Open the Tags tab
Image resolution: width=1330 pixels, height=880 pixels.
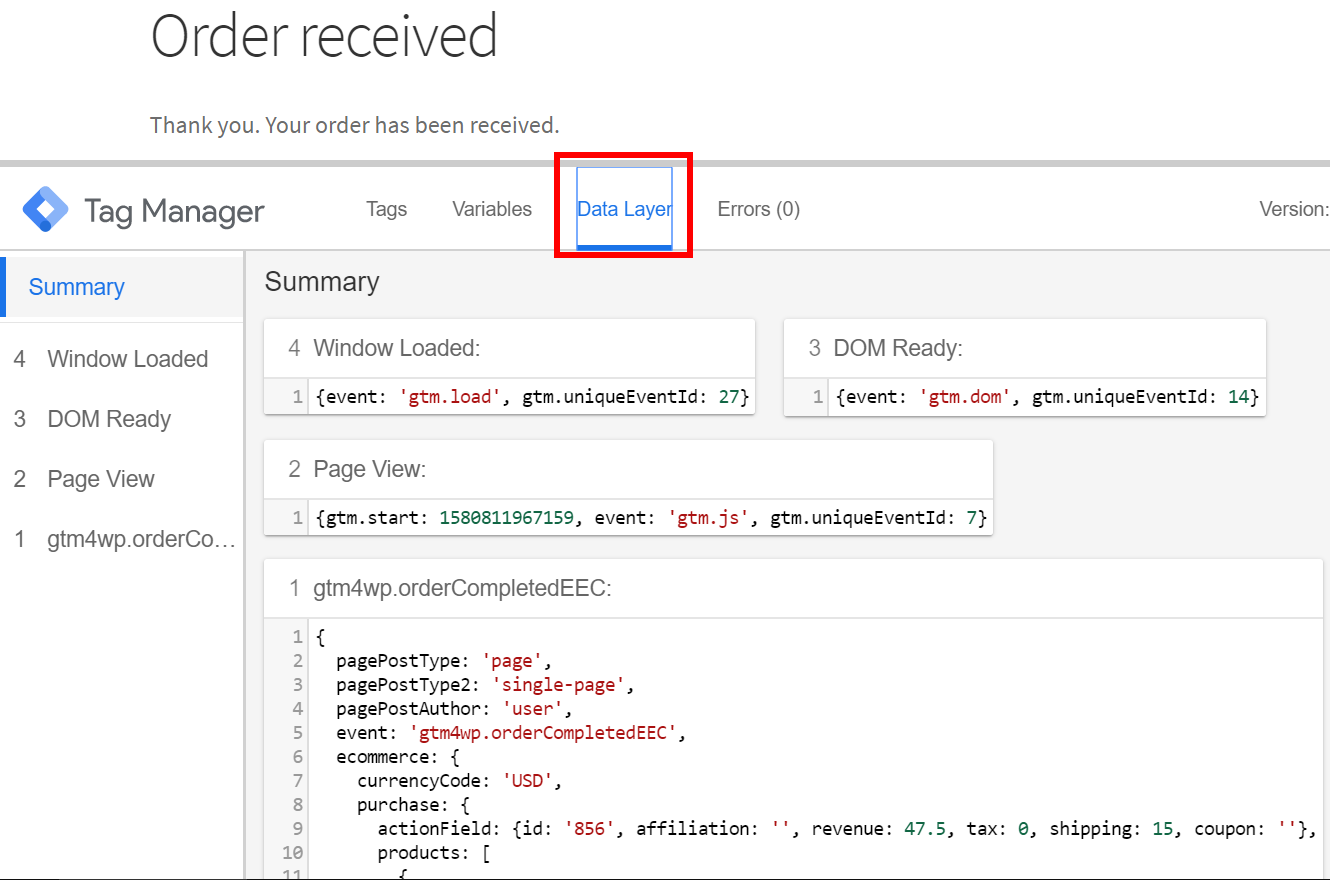click(386, 209)
